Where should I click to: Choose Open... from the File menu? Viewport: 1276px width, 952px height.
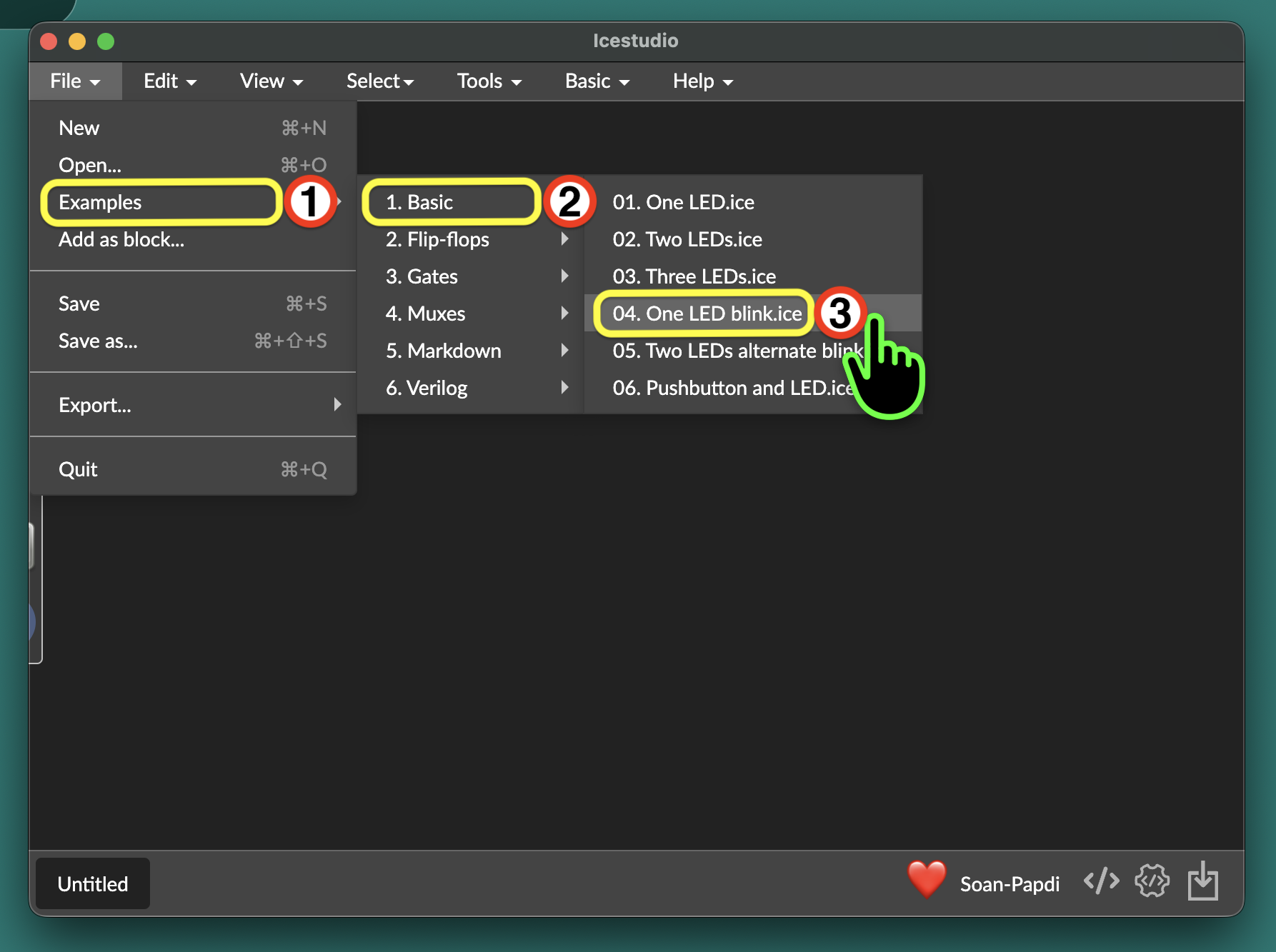[193, 165]
